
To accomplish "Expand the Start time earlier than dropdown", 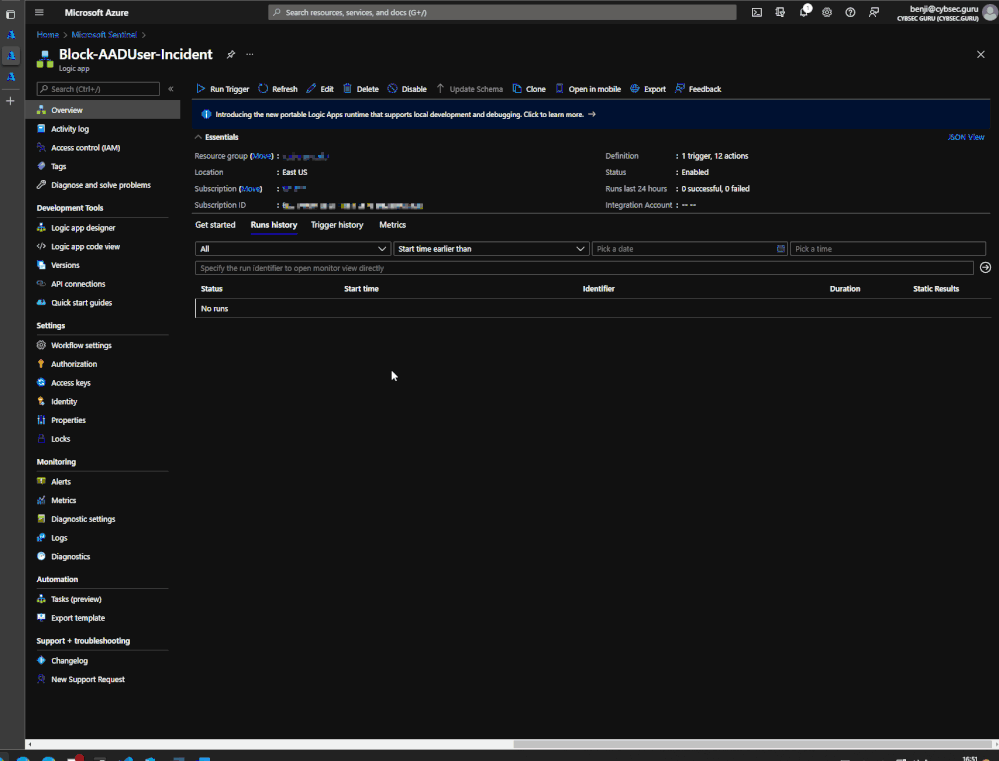I will (491, 249).
